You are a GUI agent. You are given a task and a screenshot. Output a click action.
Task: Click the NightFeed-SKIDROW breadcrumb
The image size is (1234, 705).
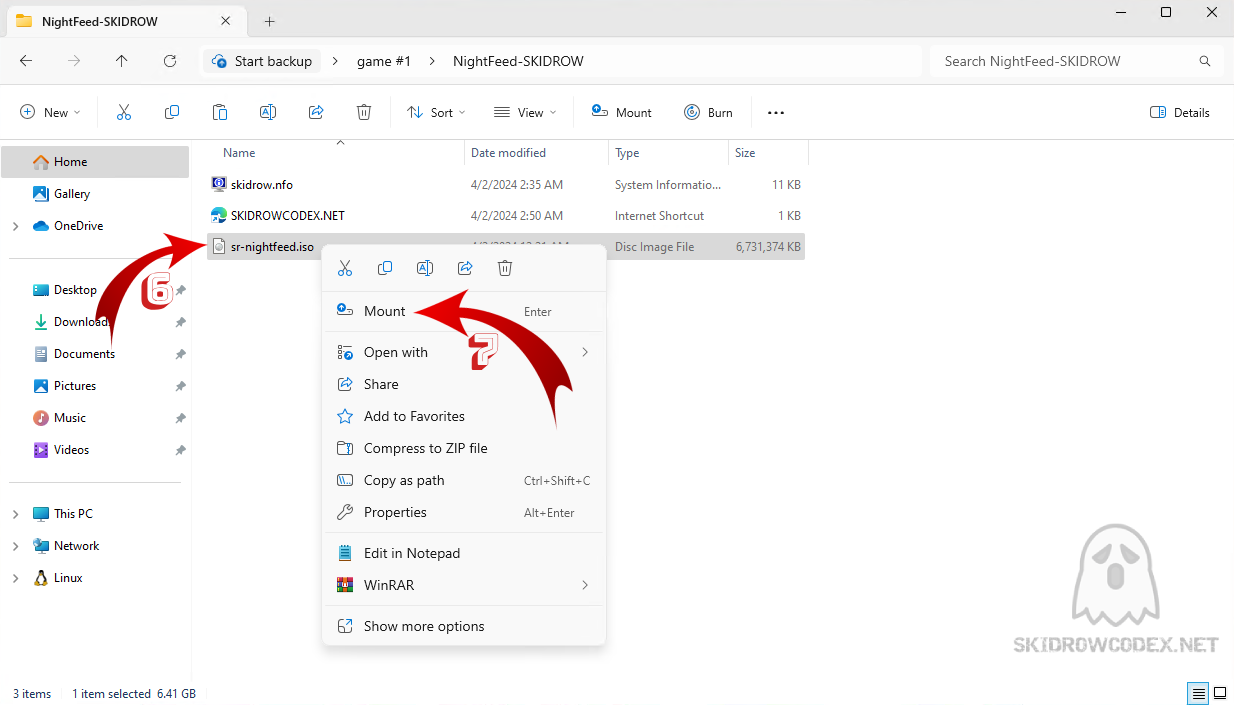(518, 61)
